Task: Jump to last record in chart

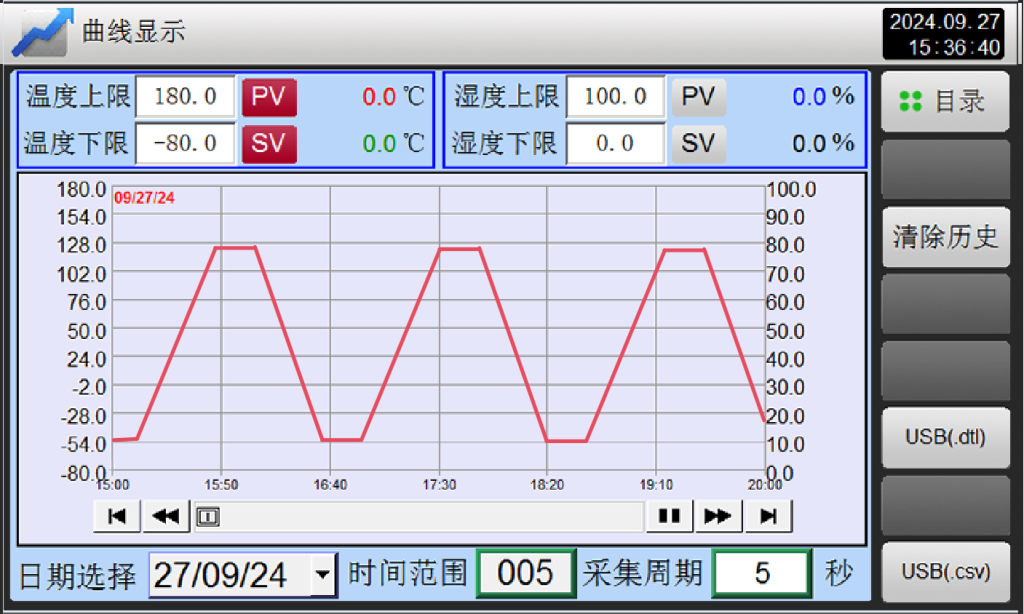Action: tap(767, 516)
